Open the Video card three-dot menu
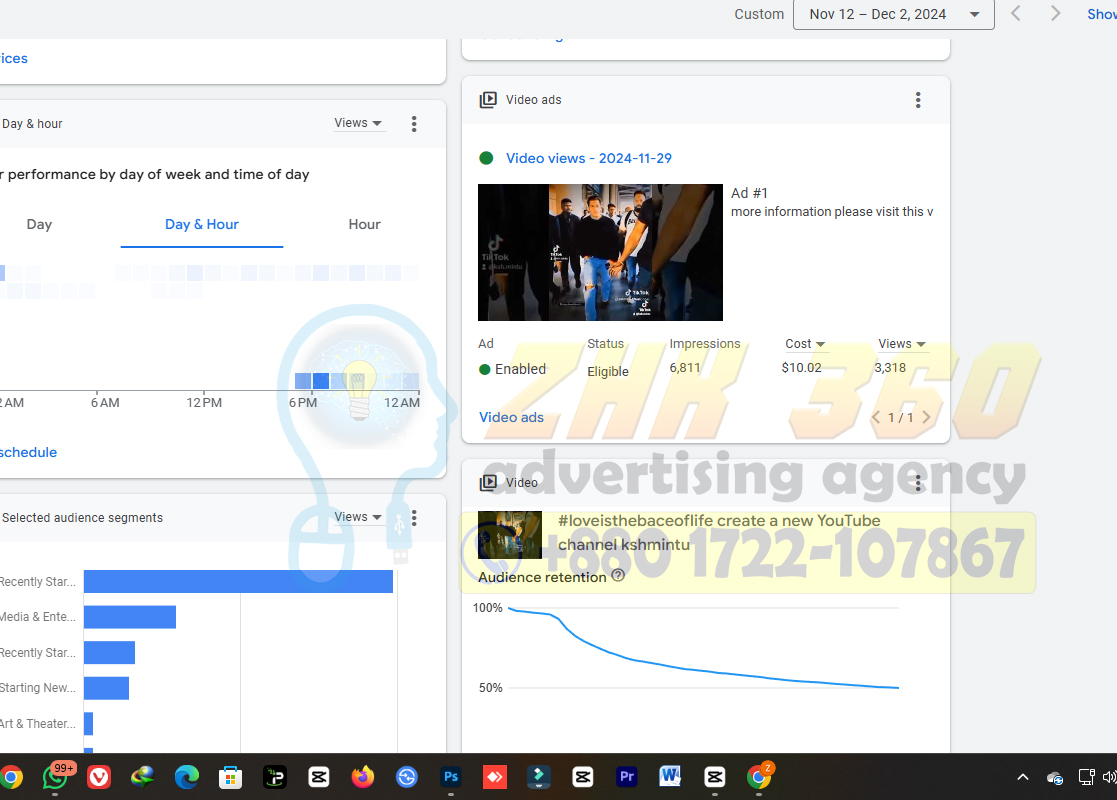 [x=918, y=483]
